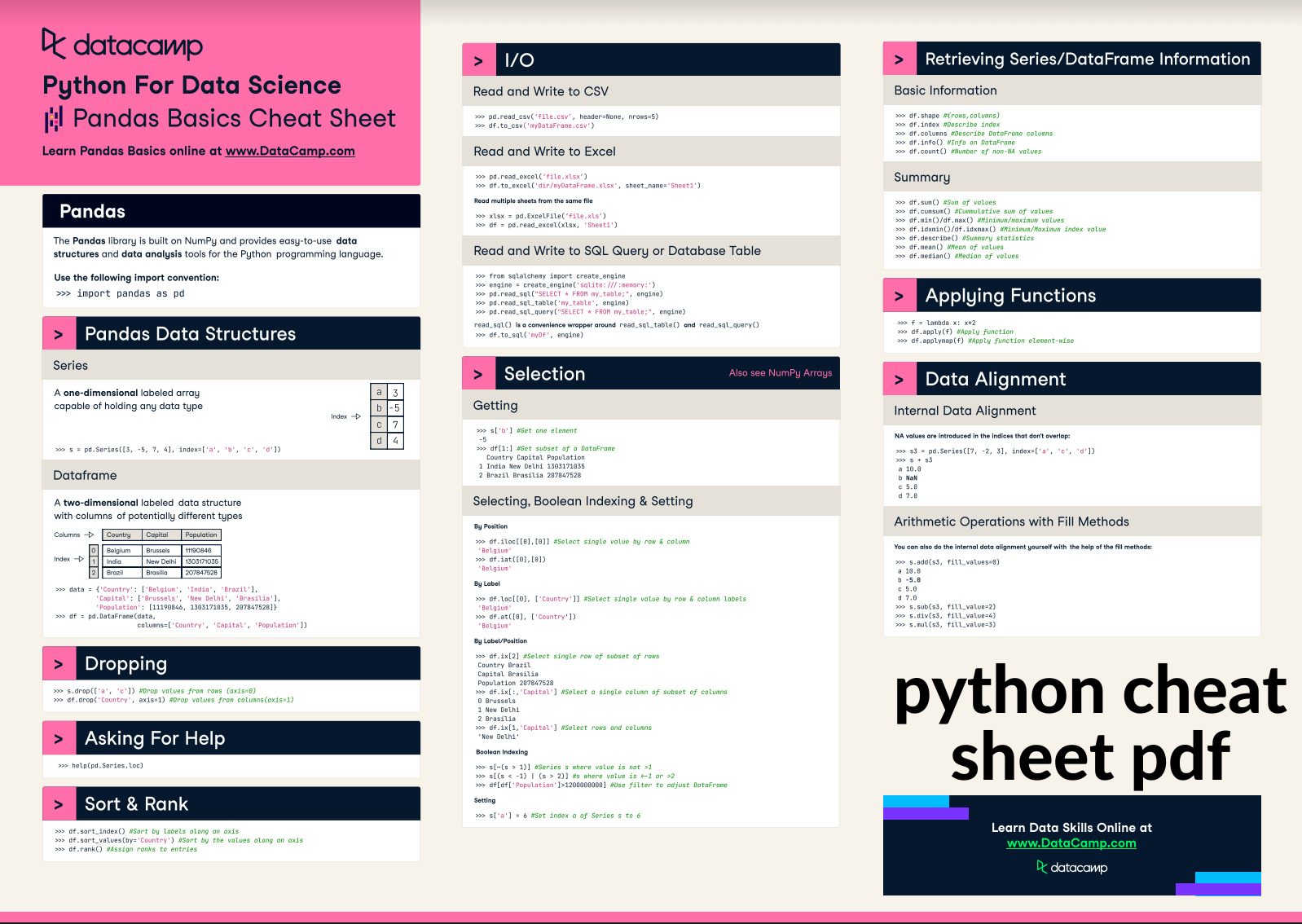Viewport: 1302px width, 924px height.
Task: Click the 'f = lambda x: x*2' code line
Action: tap(936, 323)
